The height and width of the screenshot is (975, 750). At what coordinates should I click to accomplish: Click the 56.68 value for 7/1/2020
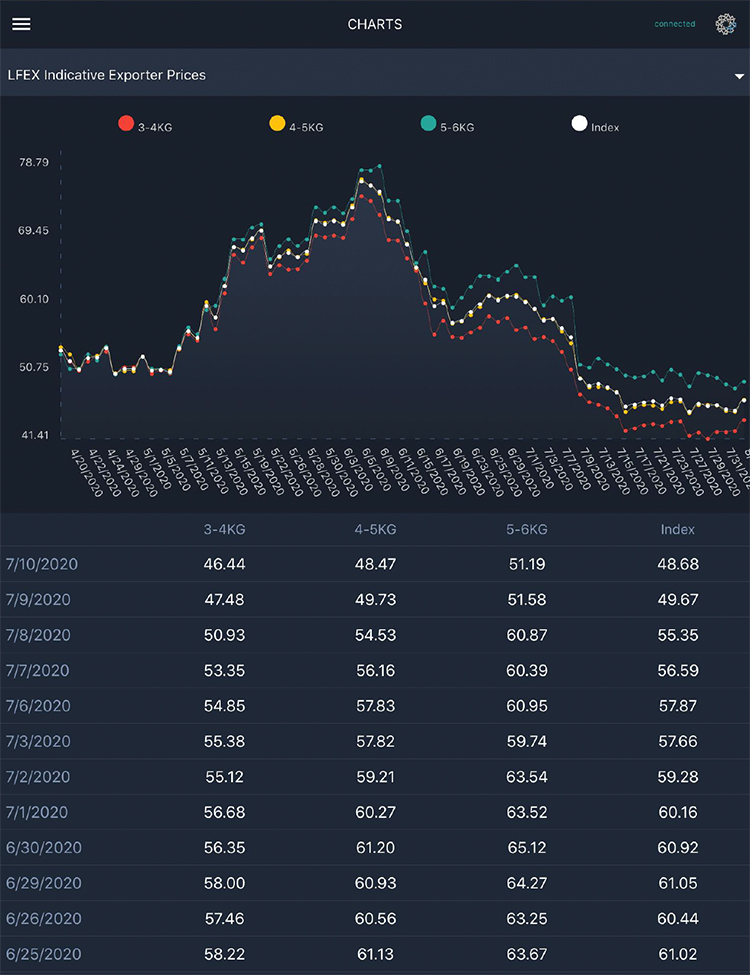tap(225, 812)
